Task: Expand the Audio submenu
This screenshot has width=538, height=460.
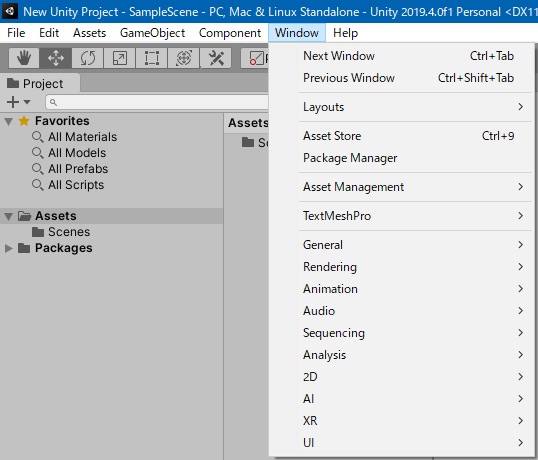Action: [401, 311]
